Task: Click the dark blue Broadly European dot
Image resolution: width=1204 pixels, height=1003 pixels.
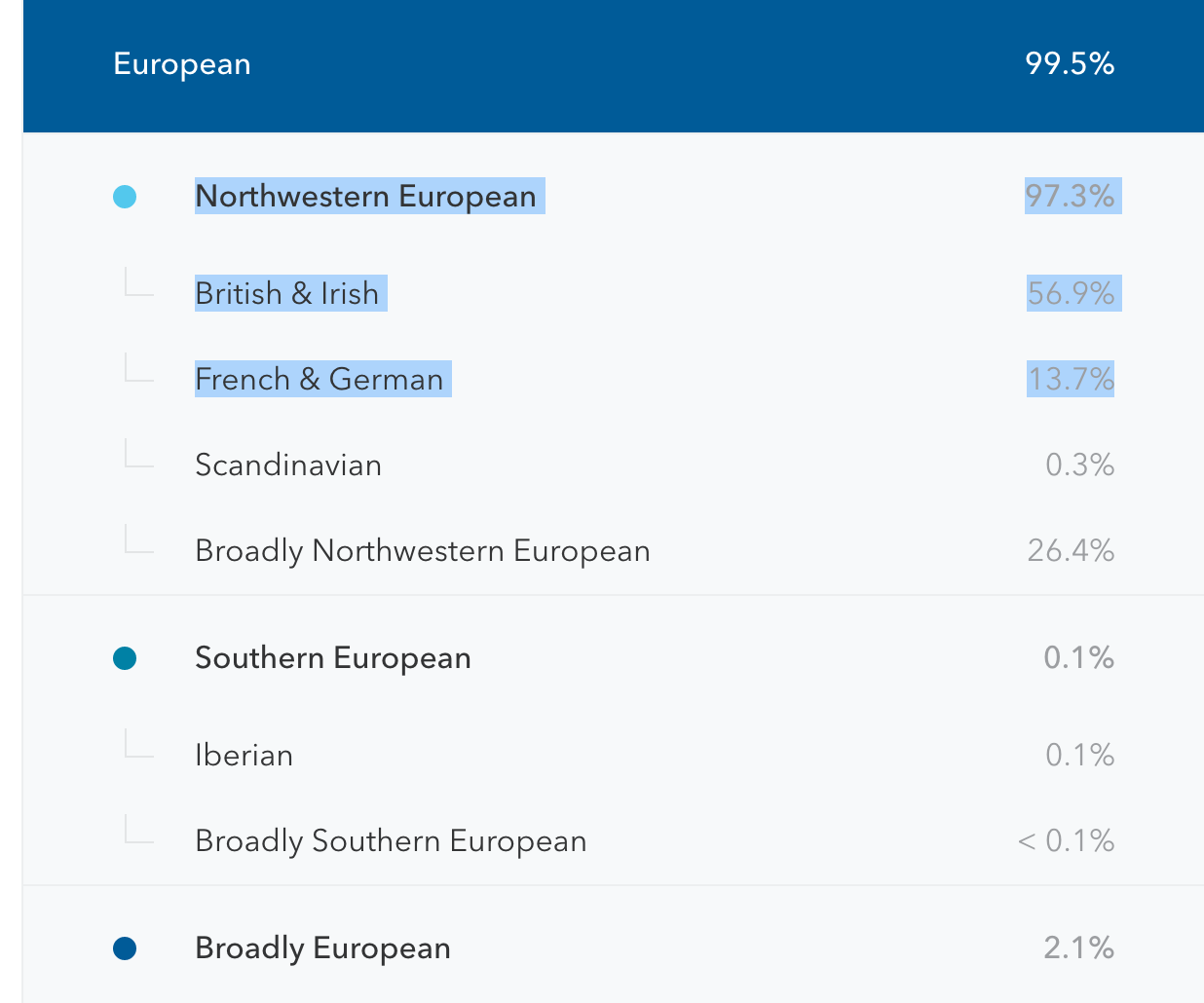Action: 125,948
